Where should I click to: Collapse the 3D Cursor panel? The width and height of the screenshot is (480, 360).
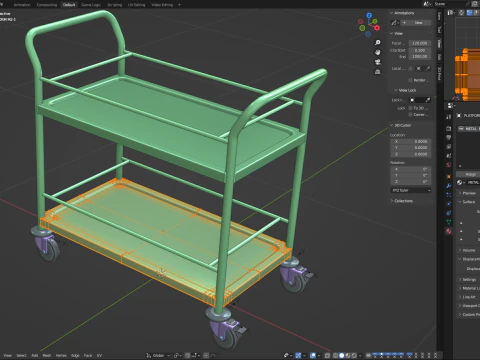pos(400,125)
